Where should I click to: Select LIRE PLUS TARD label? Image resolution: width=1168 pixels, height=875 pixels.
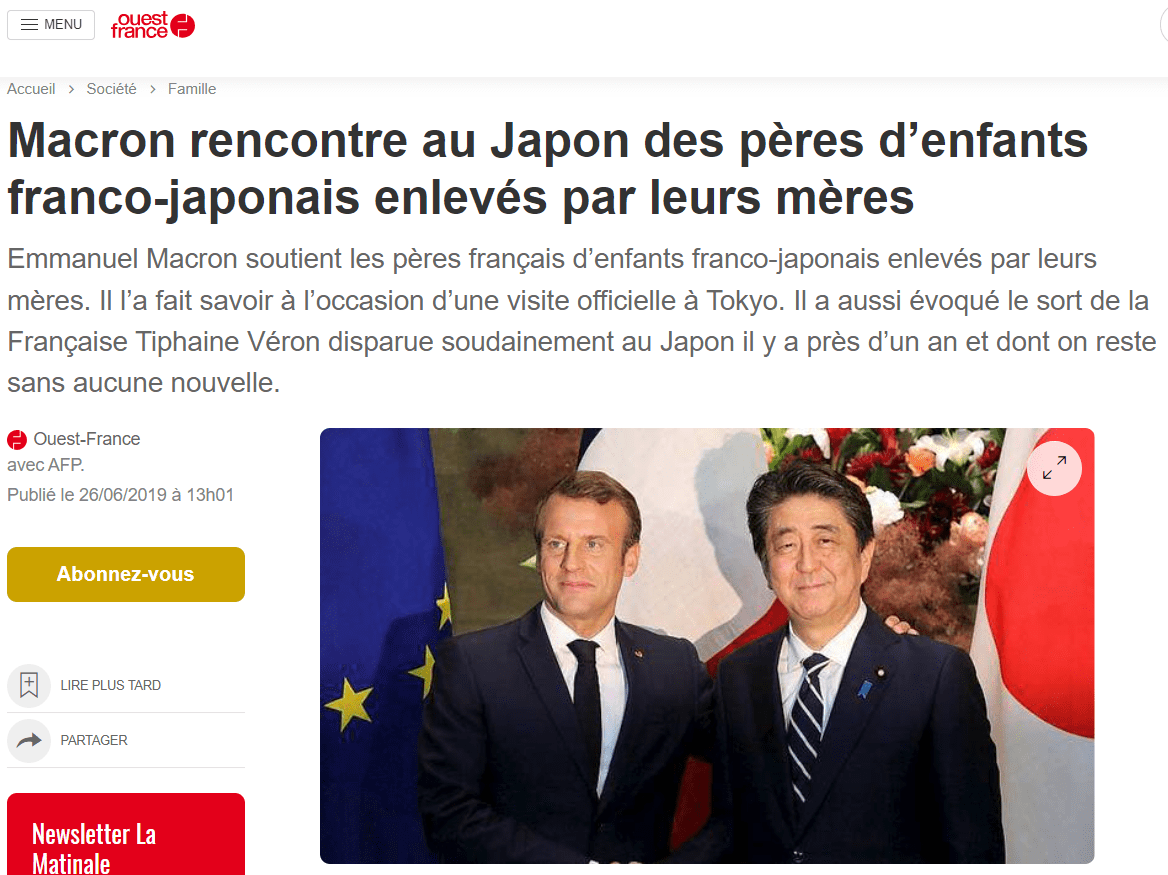click(x=110, y=685)
